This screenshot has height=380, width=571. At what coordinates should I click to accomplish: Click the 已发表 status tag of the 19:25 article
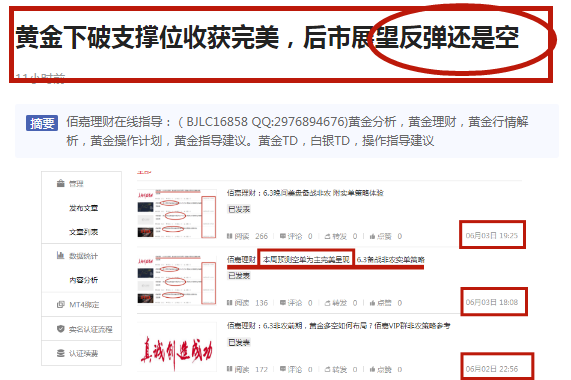point(239,209)
